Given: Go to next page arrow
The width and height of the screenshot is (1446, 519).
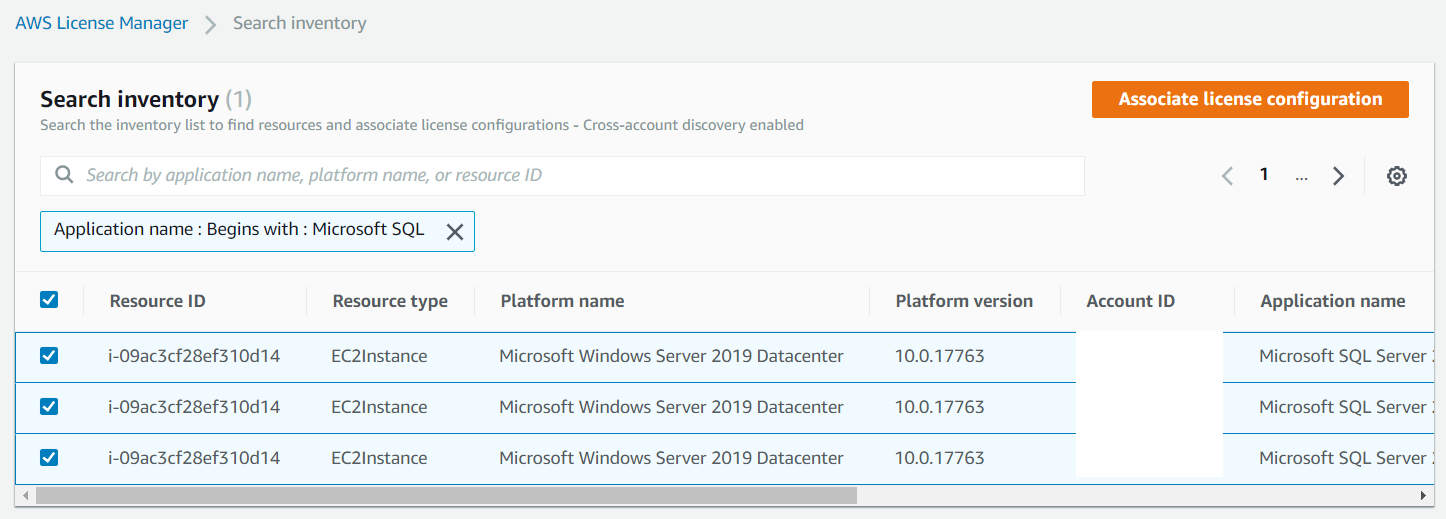Looking at the screenshot, I should pos(1338,176).
